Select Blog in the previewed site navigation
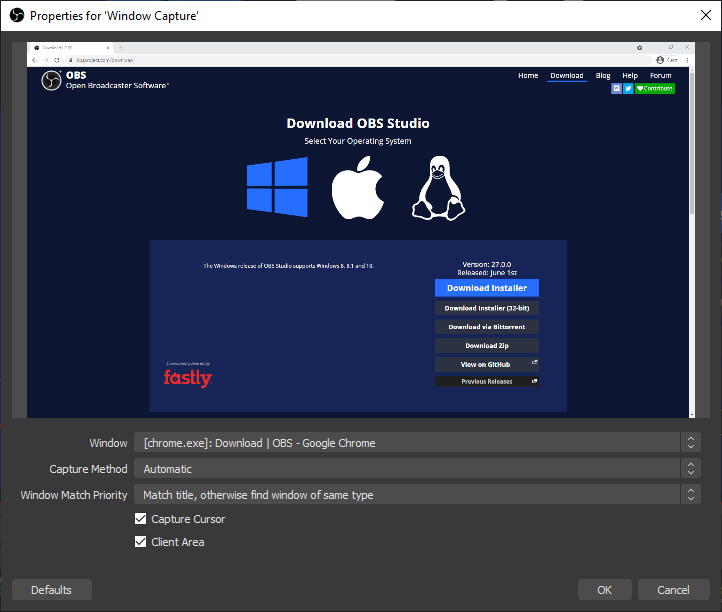The image size is (722, 612). click(x=603, y=76)
